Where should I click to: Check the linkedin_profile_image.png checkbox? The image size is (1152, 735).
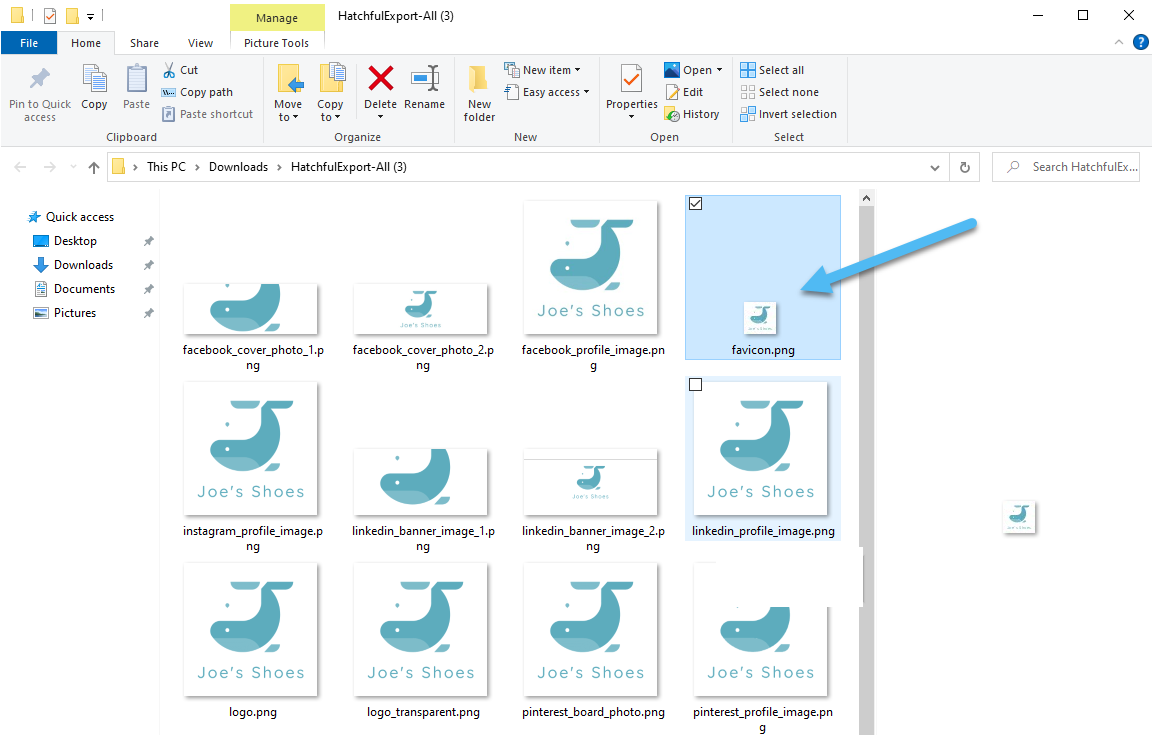click(x=696, y=385)
